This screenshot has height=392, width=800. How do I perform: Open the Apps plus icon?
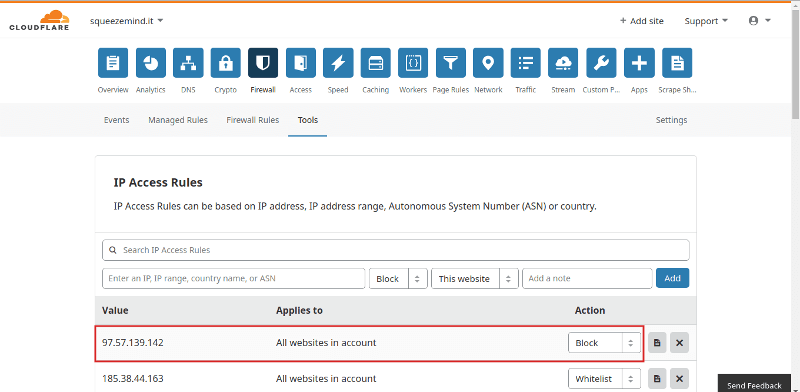(x=639, y=63)
